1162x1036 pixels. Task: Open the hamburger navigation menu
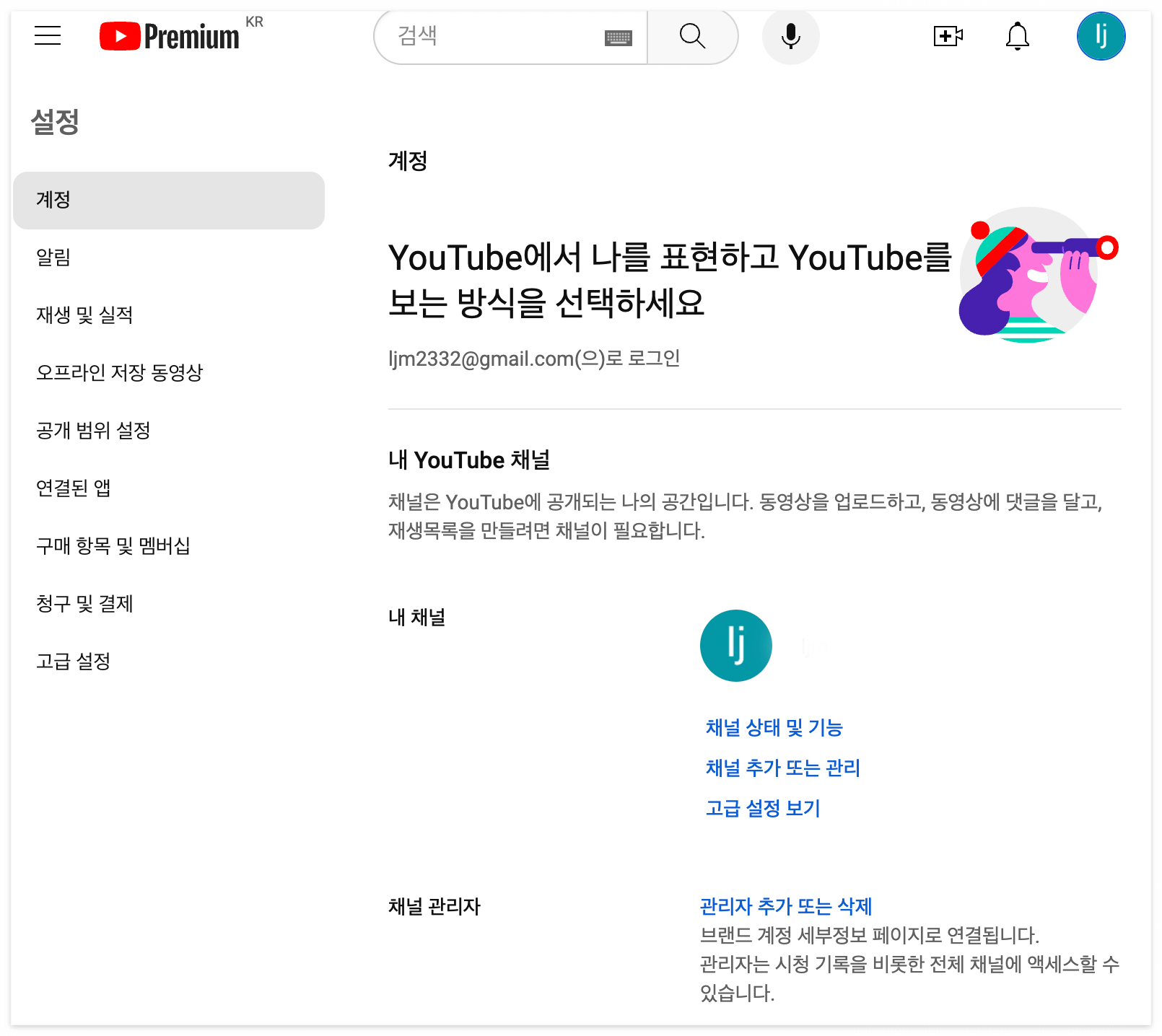(x=47, y=36)
